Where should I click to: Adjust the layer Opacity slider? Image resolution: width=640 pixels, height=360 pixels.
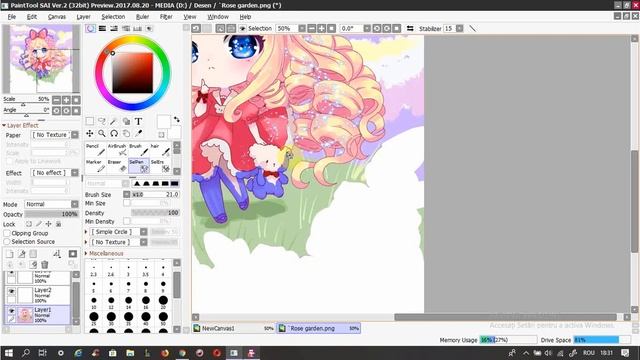pyautogui.click(x=51, y=214)
